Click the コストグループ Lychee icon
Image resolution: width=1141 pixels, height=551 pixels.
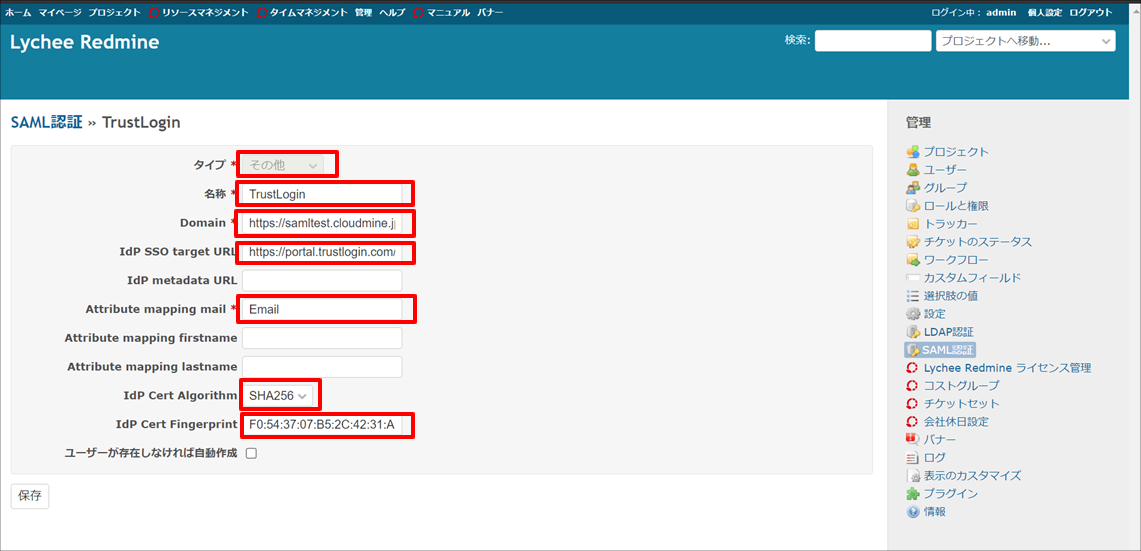click(913, 385)
